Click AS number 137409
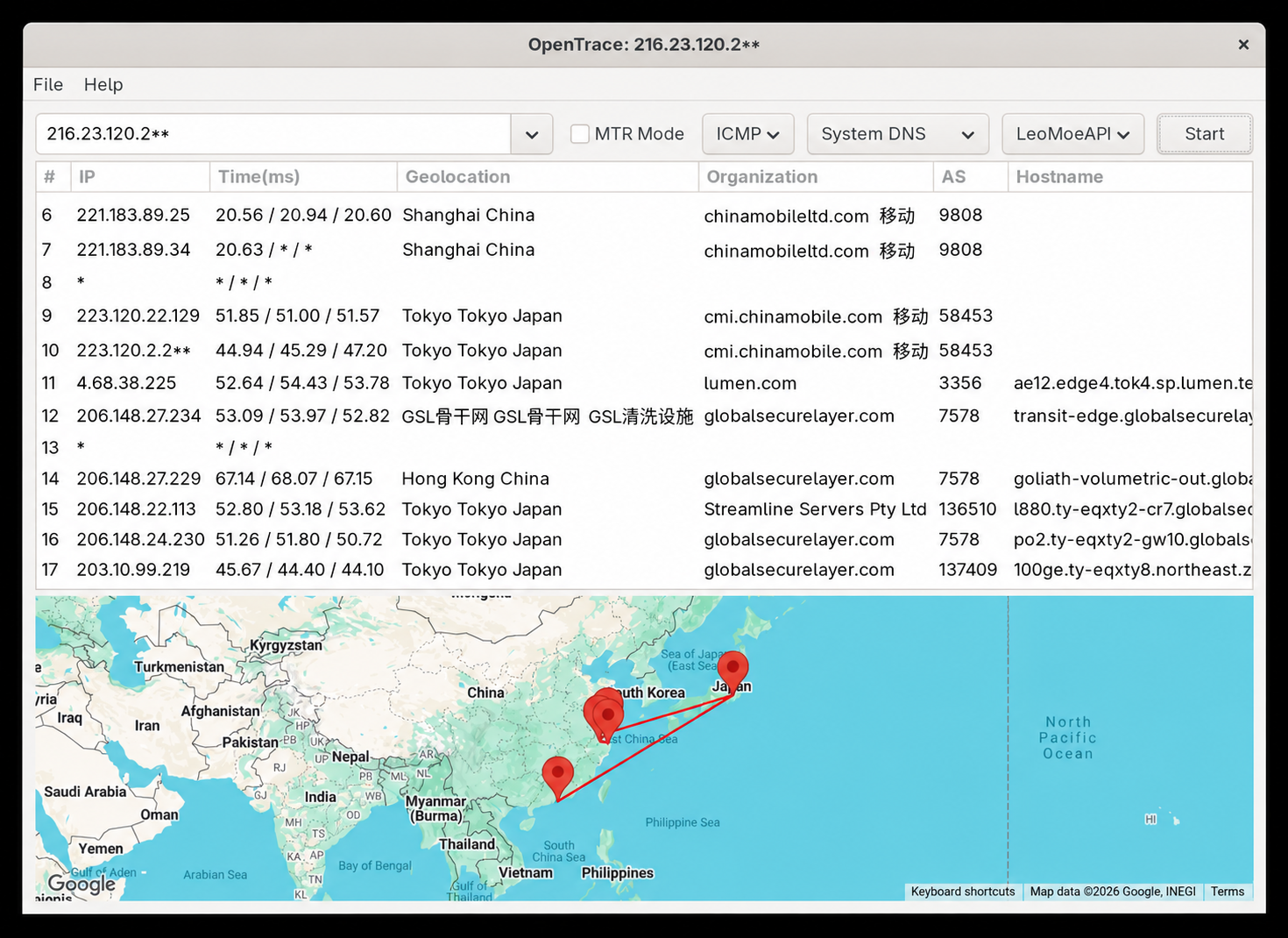 coord(967,570)
